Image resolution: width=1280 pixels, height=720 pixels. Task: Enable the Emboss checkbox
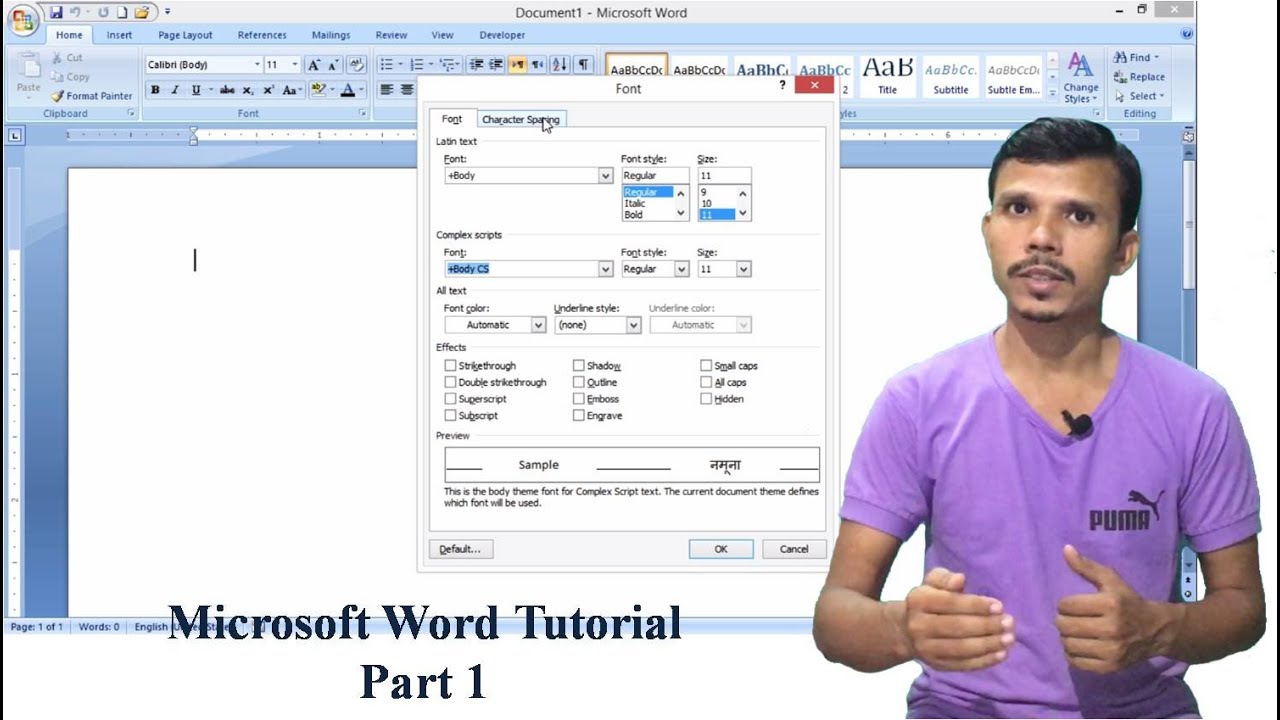pos(578,399)
